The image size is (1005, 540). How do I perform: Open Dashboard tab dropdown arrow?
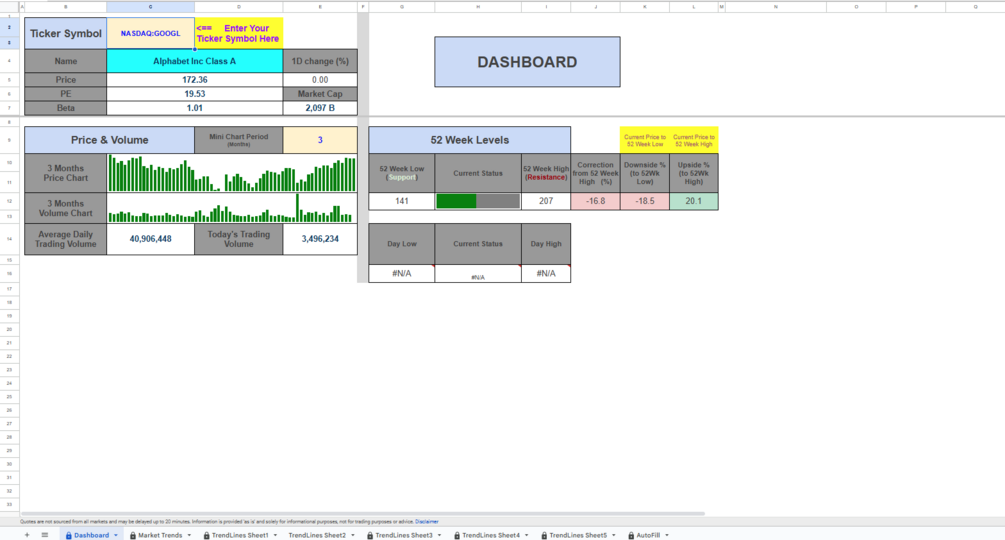click(116, 536)
